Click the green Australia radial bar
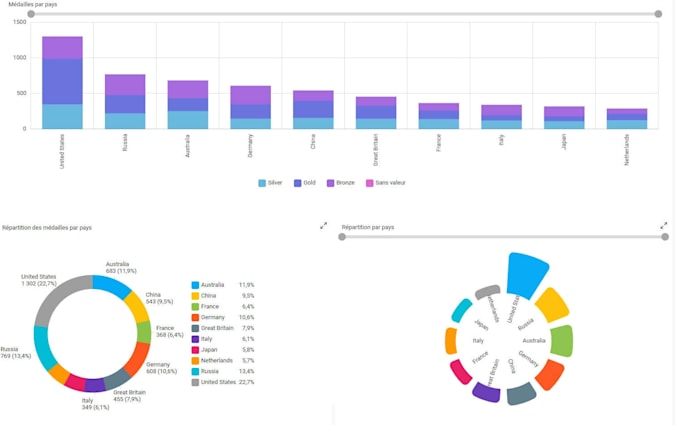This screenshot has height=425, width=680. pyautogui.click(x=562, y=341)
